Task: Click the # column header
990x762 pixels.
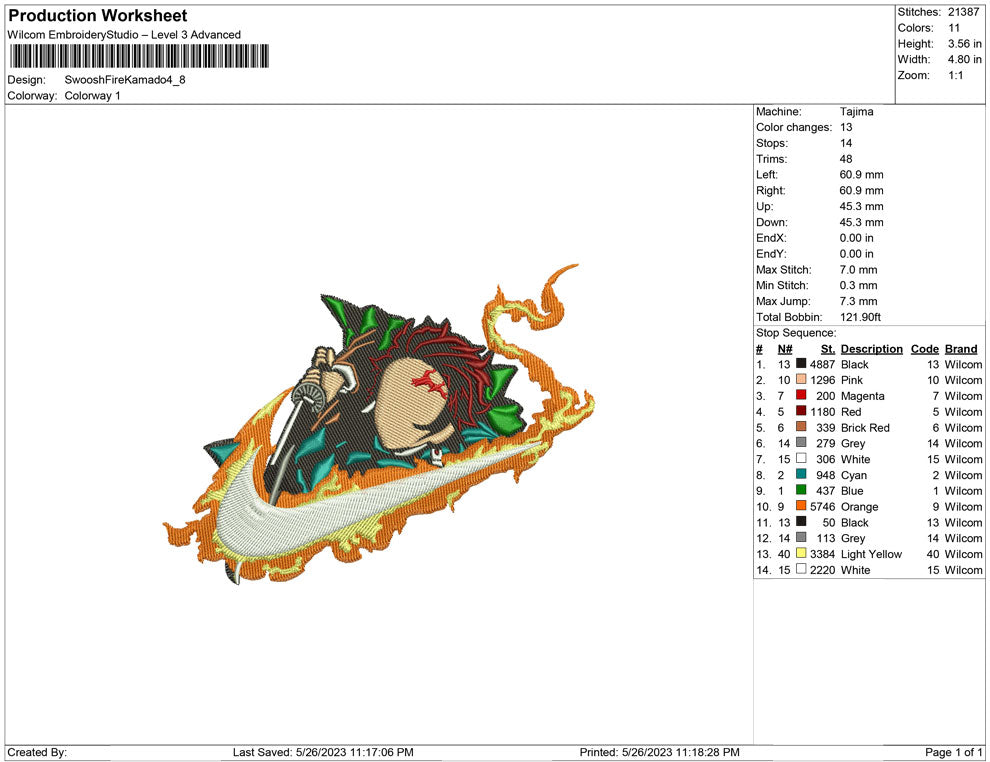Action: [x=760, y=349]
